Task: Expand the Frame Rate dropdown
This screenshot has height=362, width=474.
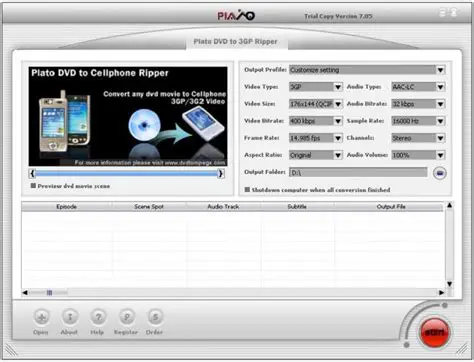Action: pos(338,138)
